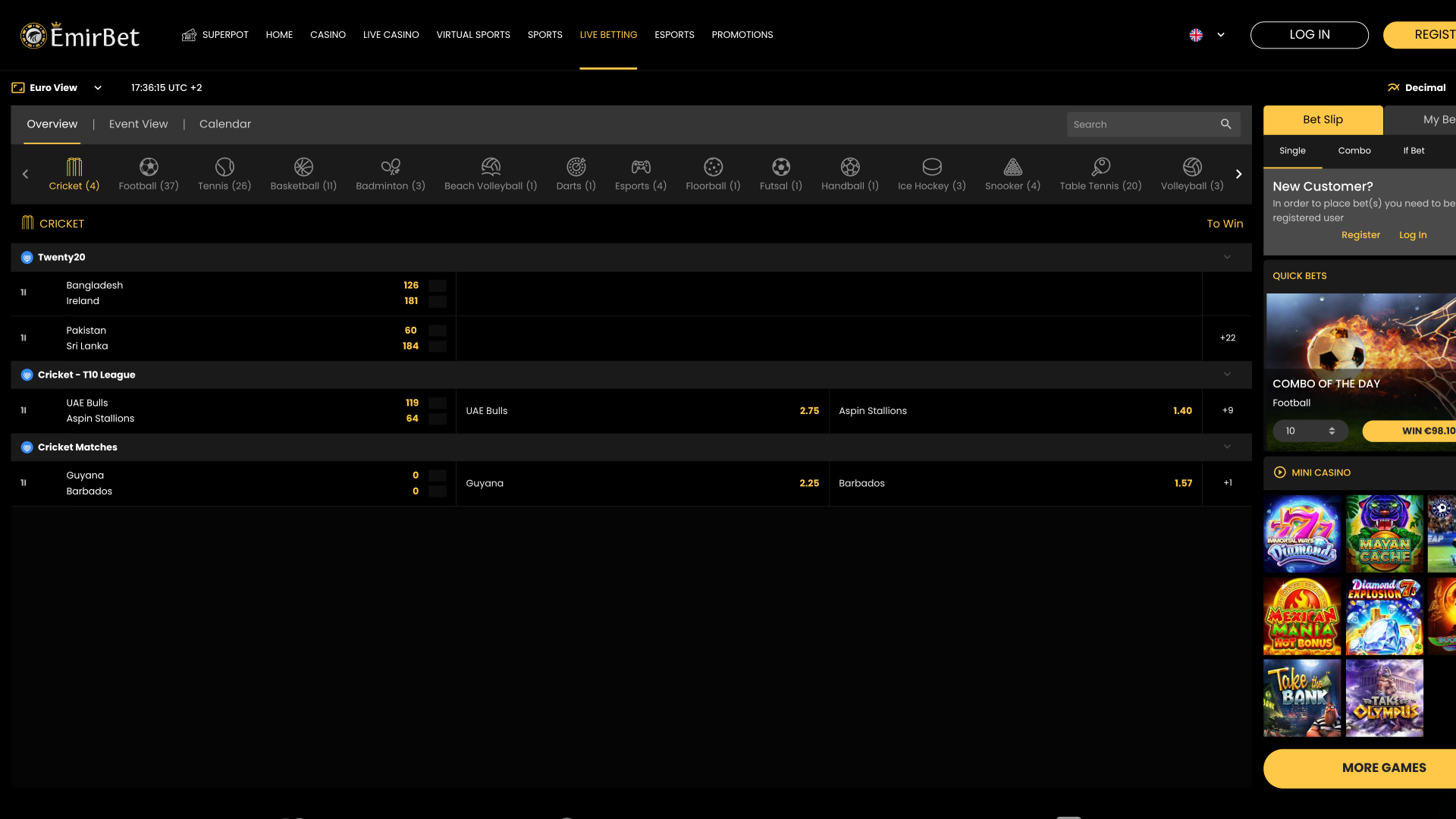Open the Ice Hockey category
Screen dimensions: 1456x819
point(931,174)
